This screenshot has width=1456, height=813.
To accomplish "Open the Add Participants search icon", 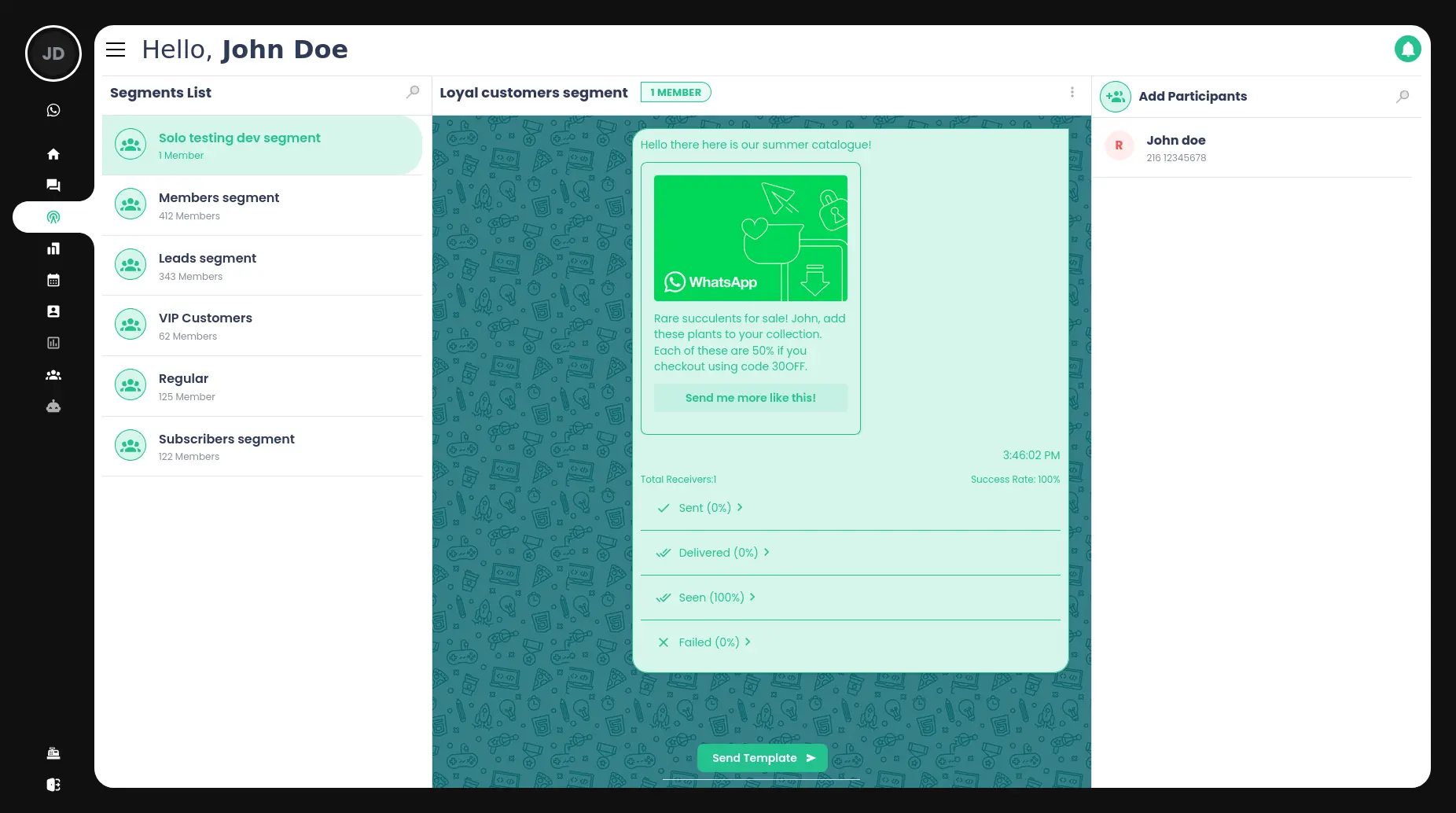I will click(x=1403, y=97).
